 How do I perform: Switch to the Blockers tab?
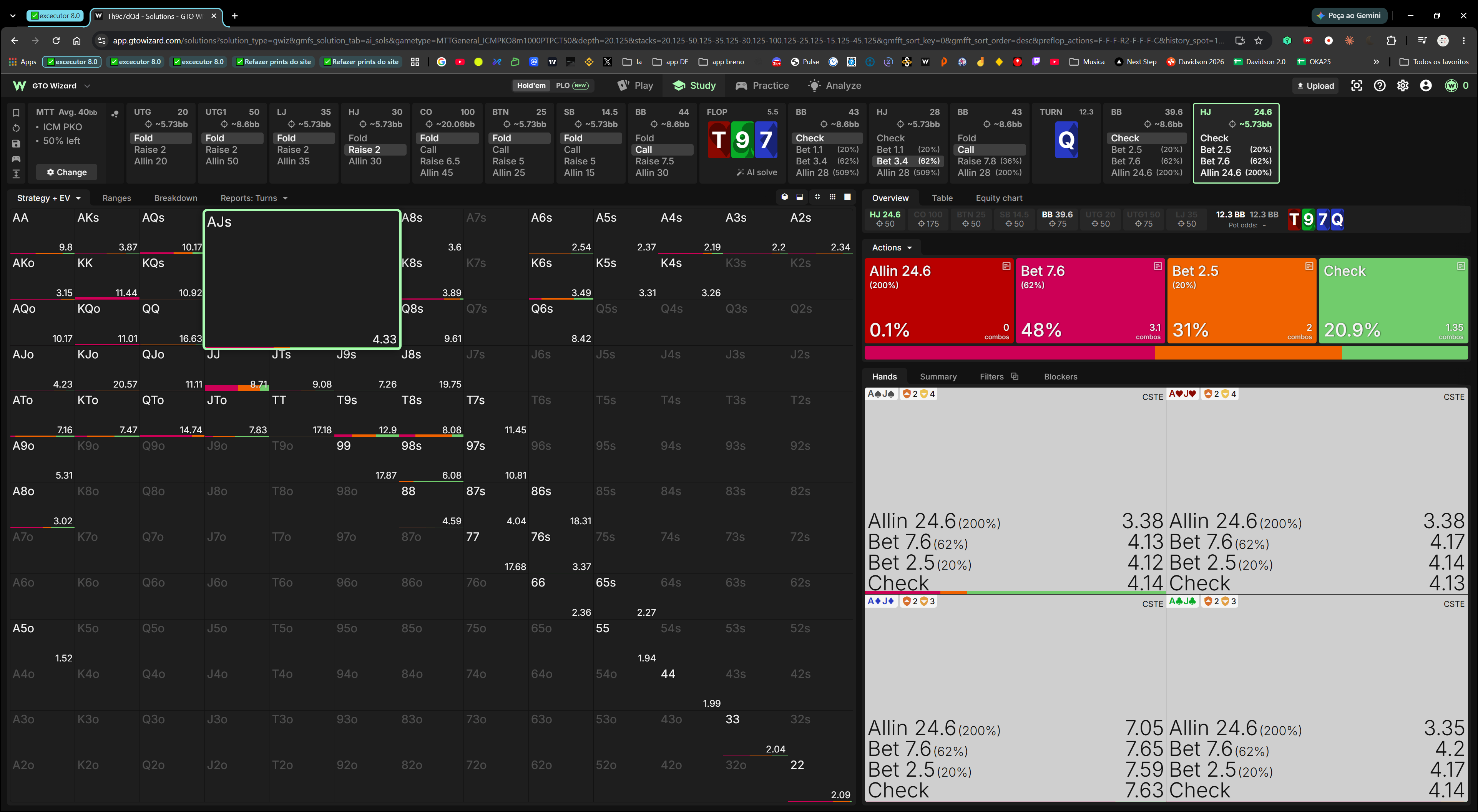tap(1060, 376)
